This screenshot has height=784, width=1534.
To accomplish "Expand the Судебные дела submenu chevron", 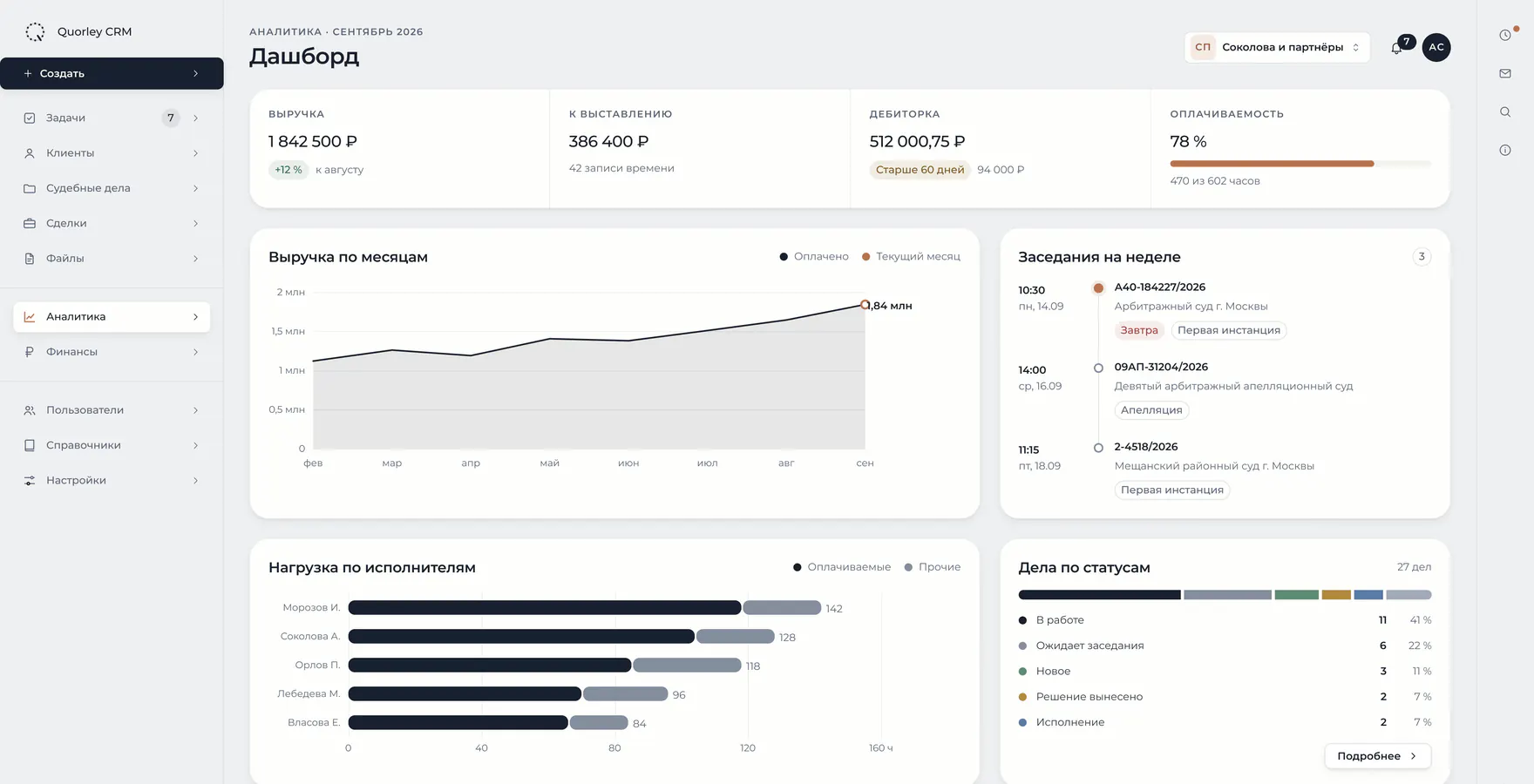I will pyautogui.click(x=195, y=188).
